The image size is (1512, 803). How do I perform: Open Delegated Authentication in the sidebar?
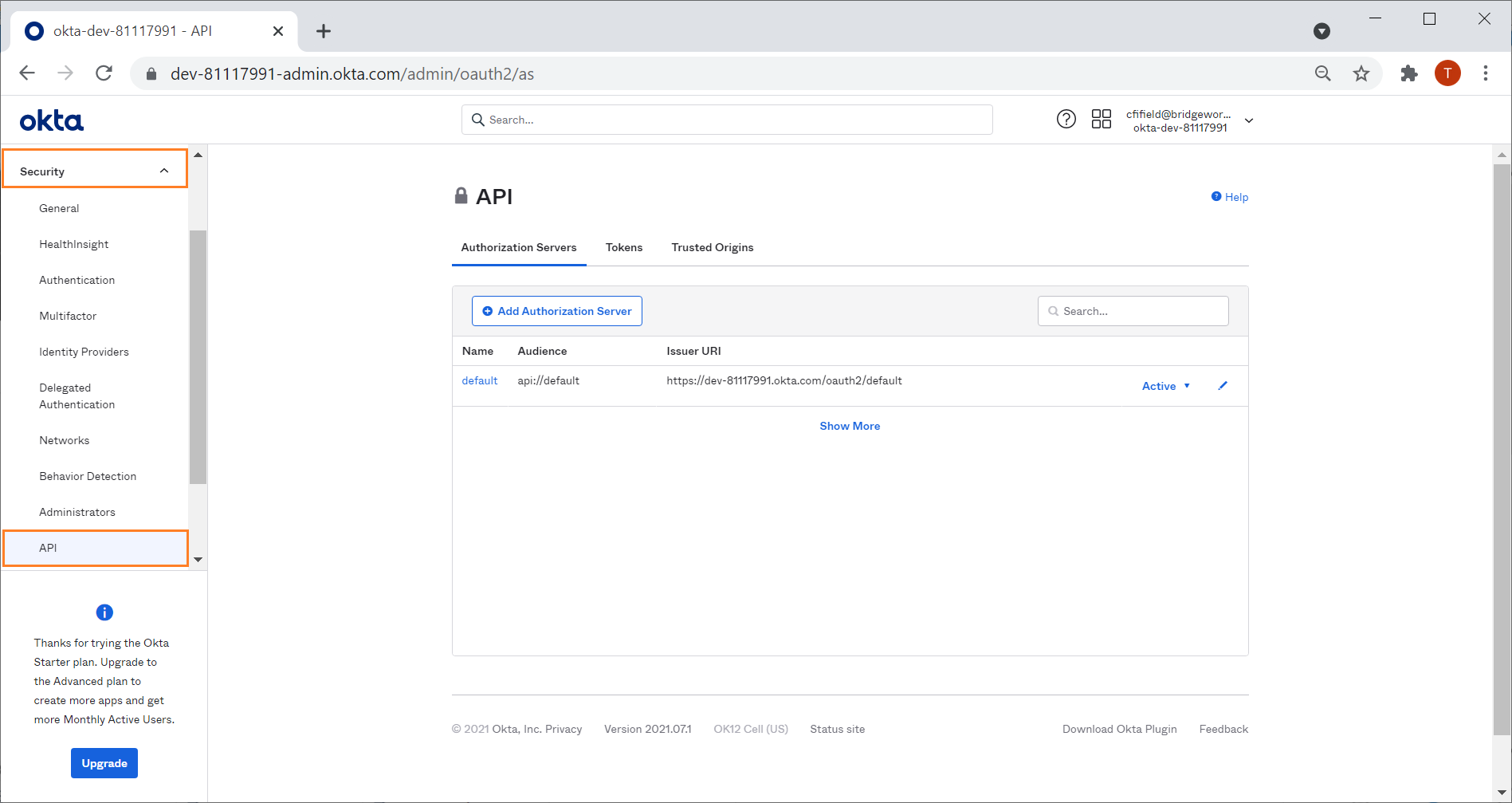tap(77, 396)
